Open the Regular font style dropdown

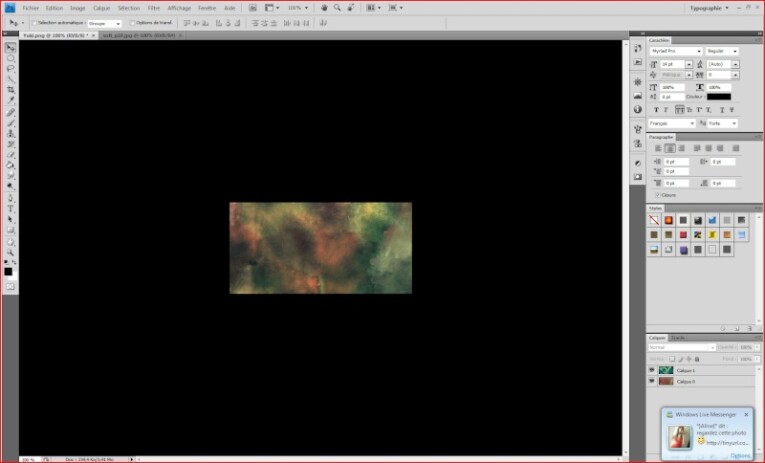[722, 51]
